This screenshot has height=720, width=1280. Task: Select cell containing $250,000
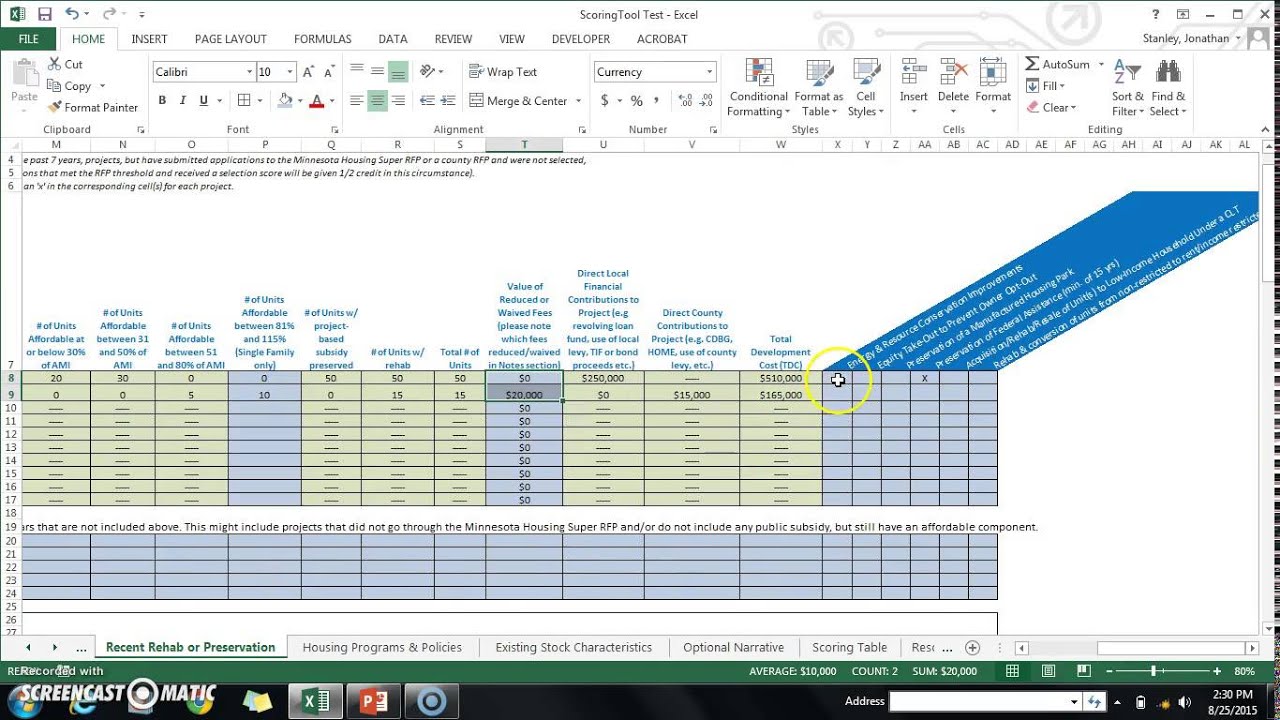click(603, 379)
